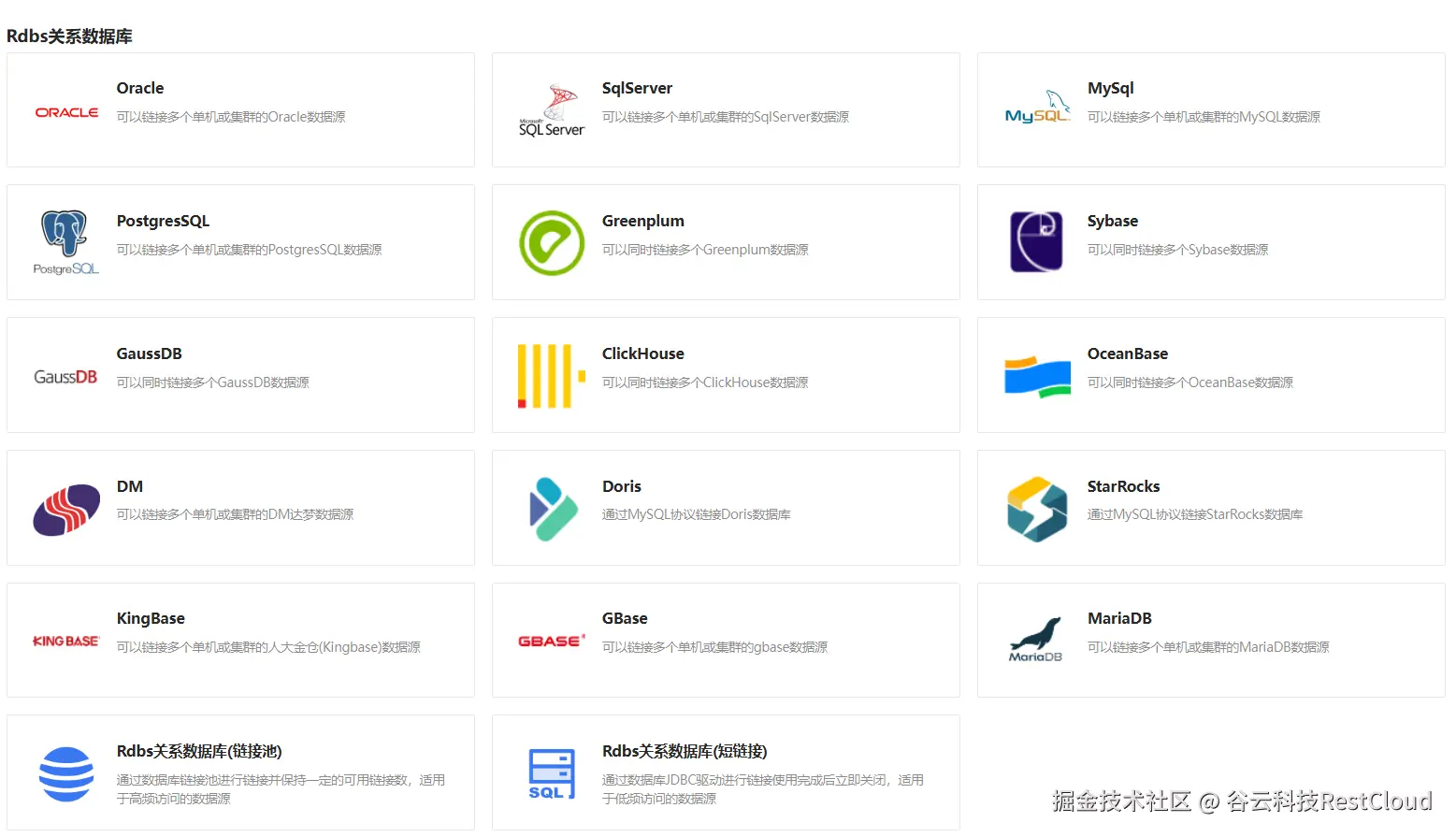The width and height of the screenshot is (1456, 837).
Task: Select the Rdbs关系数据库(链接池) title
Action: tap(199, 751)
